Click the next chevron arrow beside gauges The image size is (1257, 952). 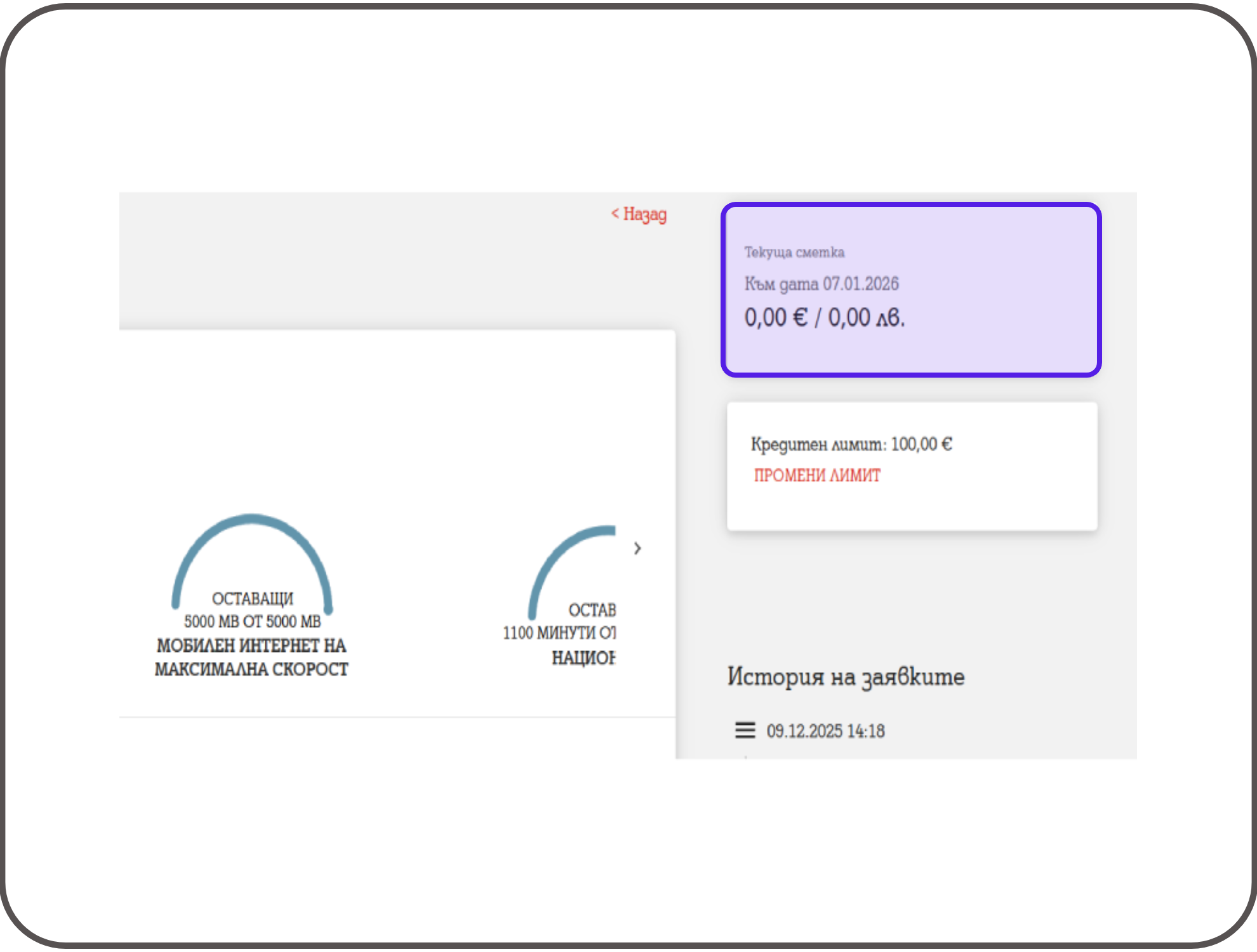(x=637, y=548)
